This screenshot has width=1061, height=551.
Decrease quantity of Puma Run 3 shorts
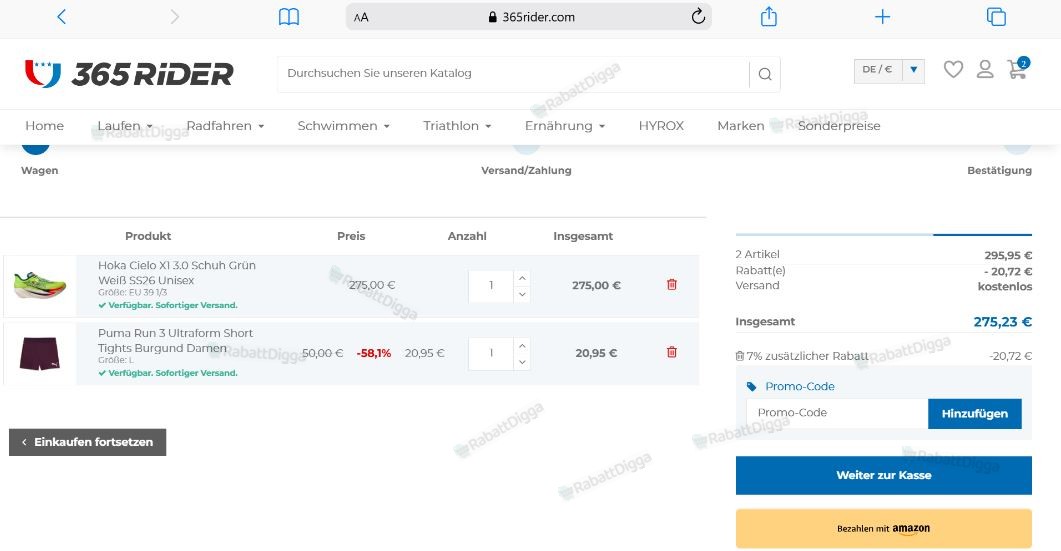tap(522, 362)
